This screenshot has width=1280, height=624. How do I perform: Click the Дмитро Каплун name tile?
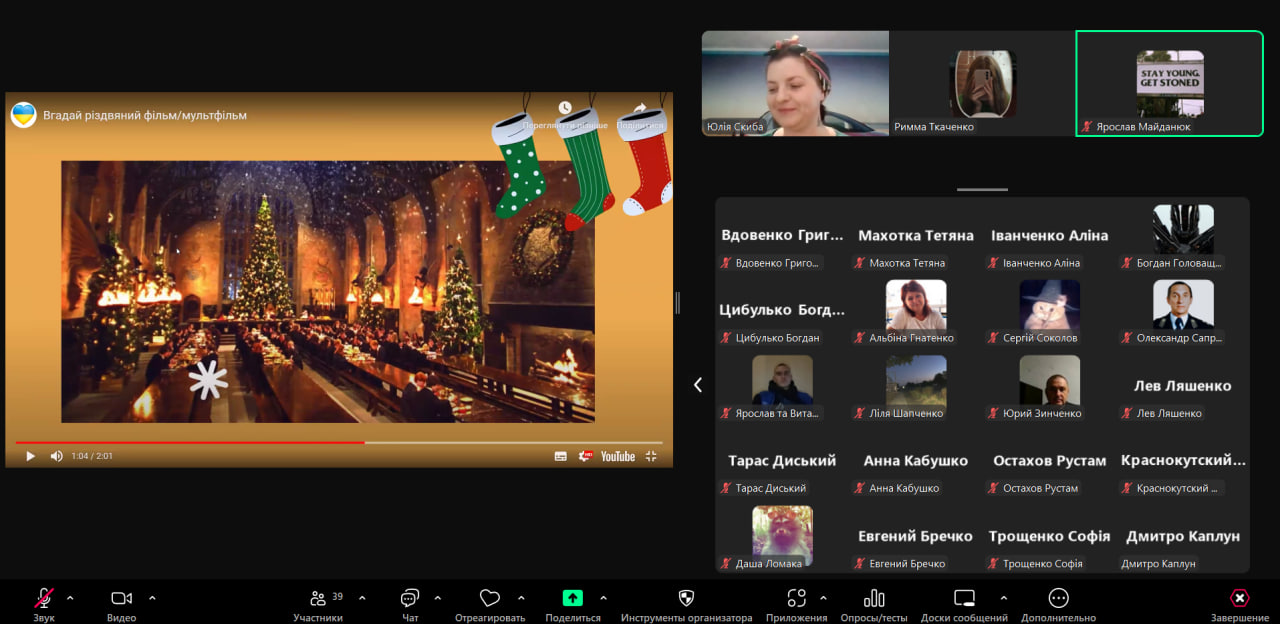tap(1183, 536)
